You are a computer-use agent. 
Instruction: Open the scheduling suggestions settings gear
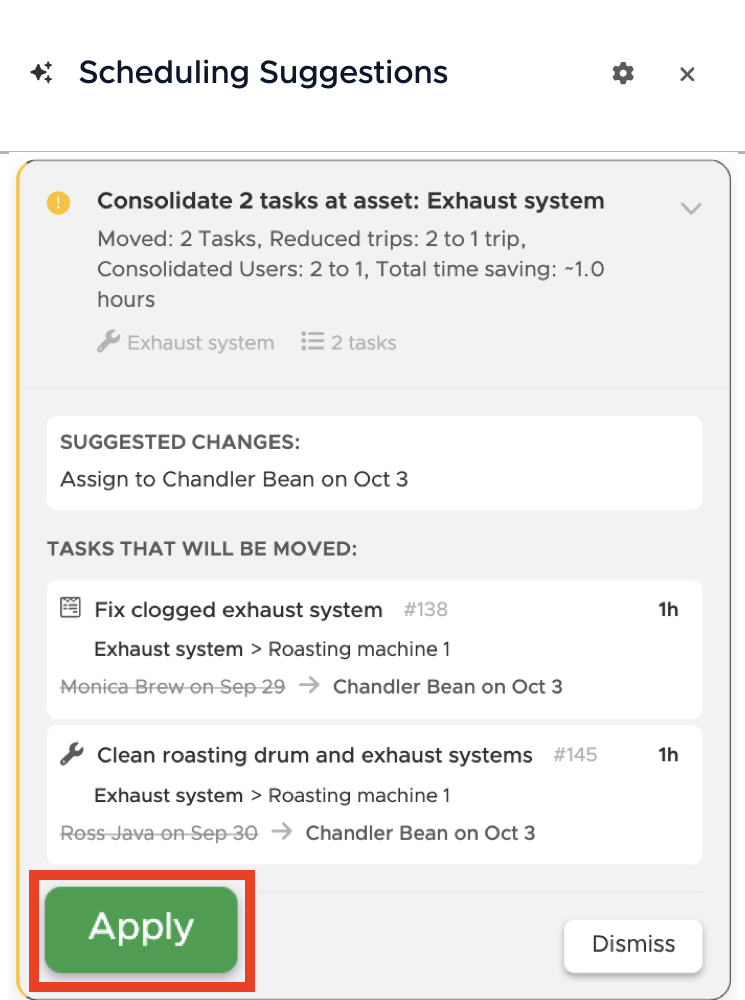(x=623, y=73)
